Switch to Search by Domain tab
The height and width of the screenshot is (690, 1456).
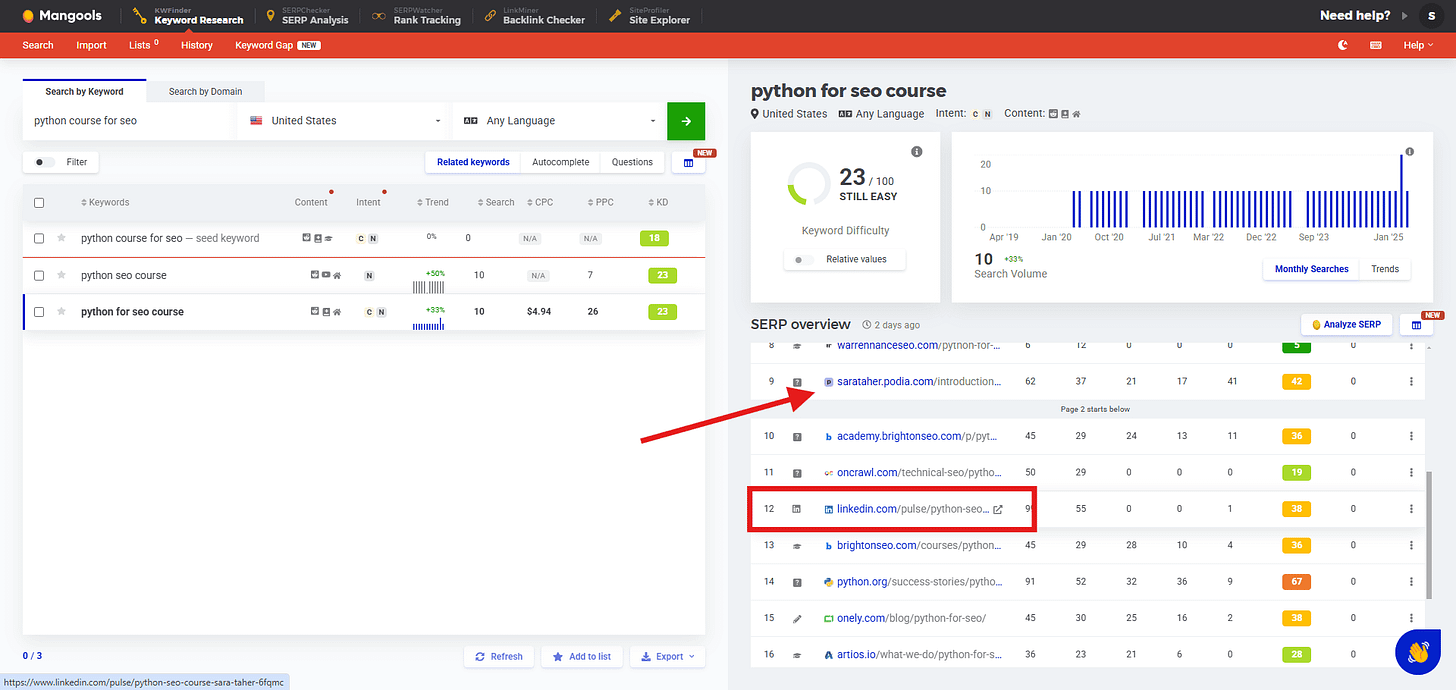point(205,91)
